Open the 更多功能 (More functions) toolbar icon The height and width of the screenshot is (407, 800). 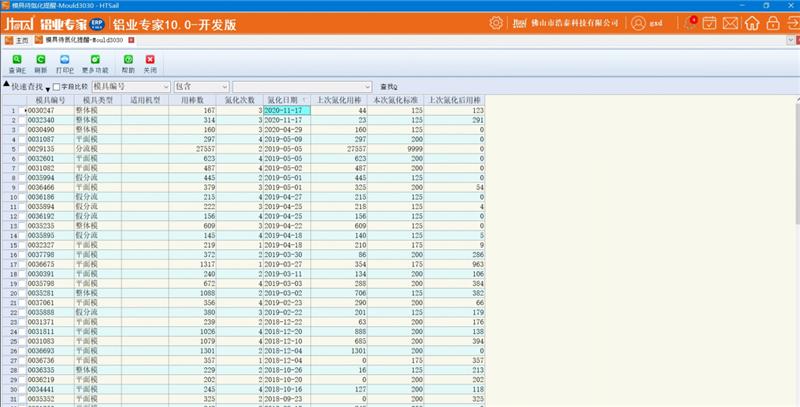click(x=94, y=62)
